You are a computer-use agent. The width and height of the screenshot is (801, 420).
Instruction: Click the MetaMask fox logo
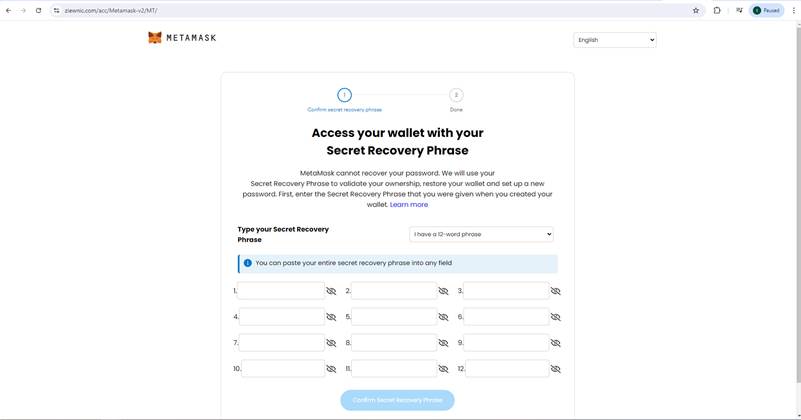[x=155, y=37]
